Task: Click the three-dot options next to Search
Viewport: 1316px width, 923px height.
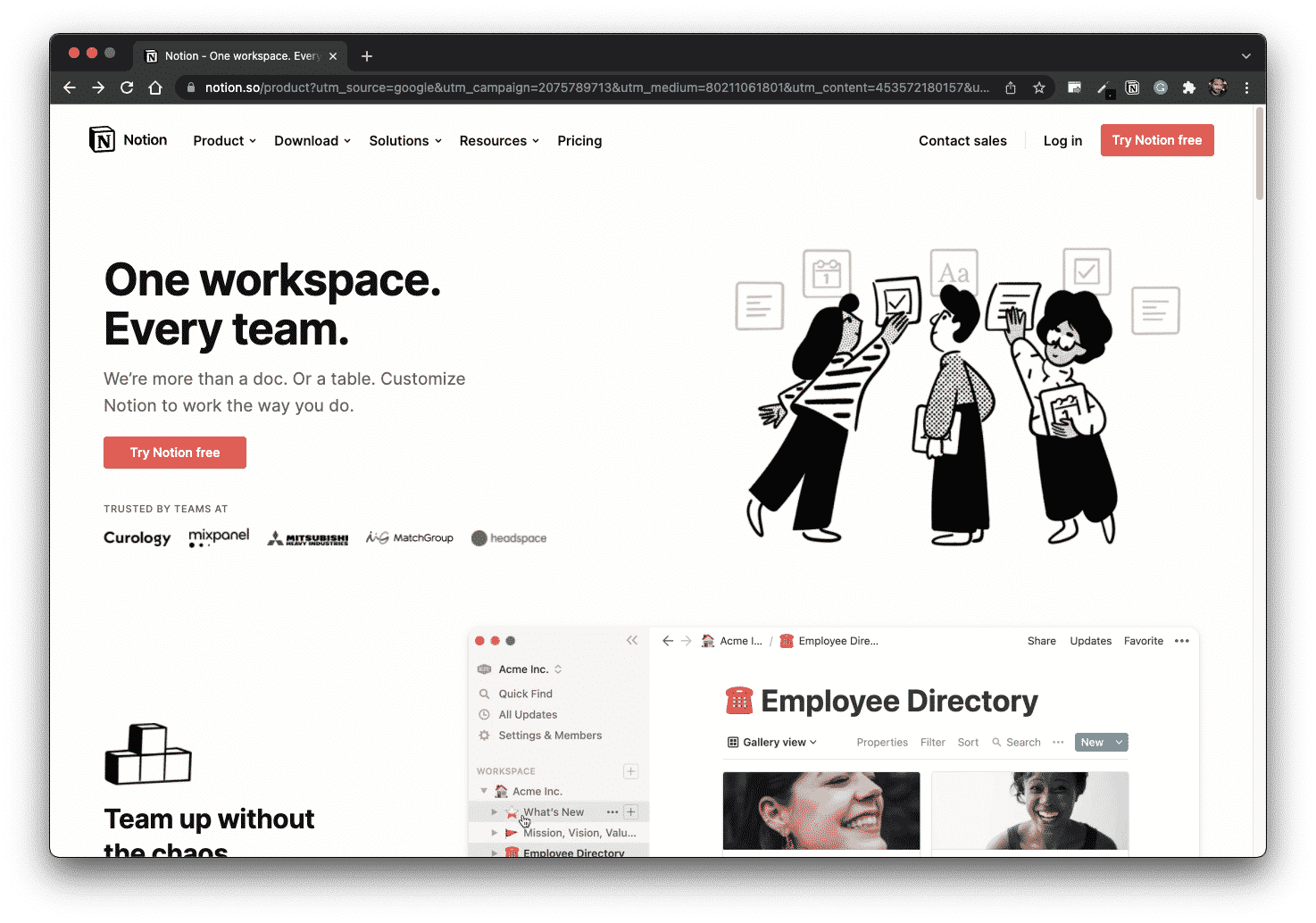Action: tap(1058, 742)
